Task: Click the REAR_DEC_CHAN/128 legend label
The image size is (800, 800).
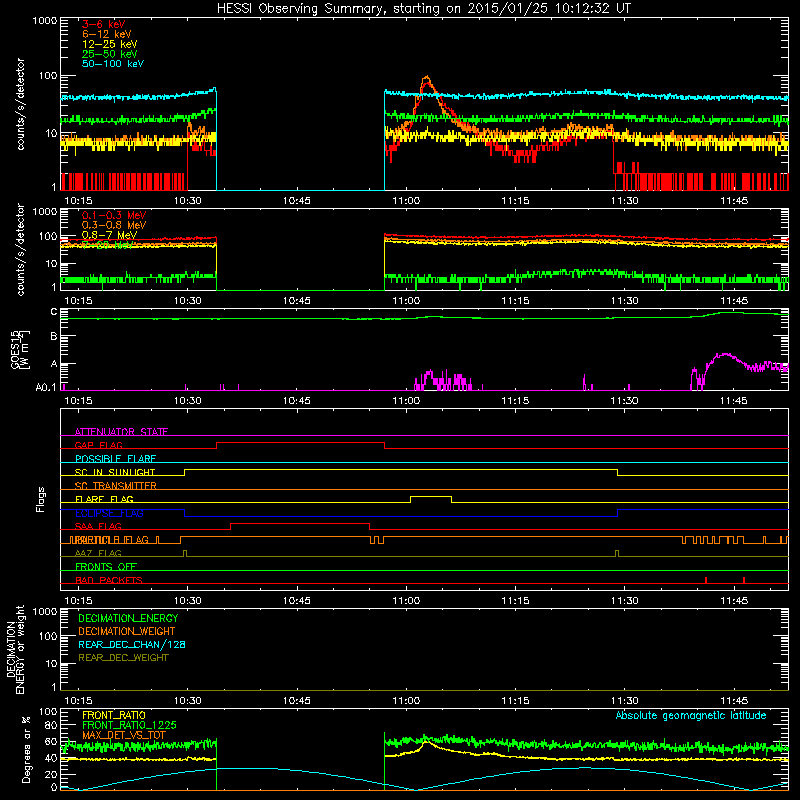Action: 132,644
